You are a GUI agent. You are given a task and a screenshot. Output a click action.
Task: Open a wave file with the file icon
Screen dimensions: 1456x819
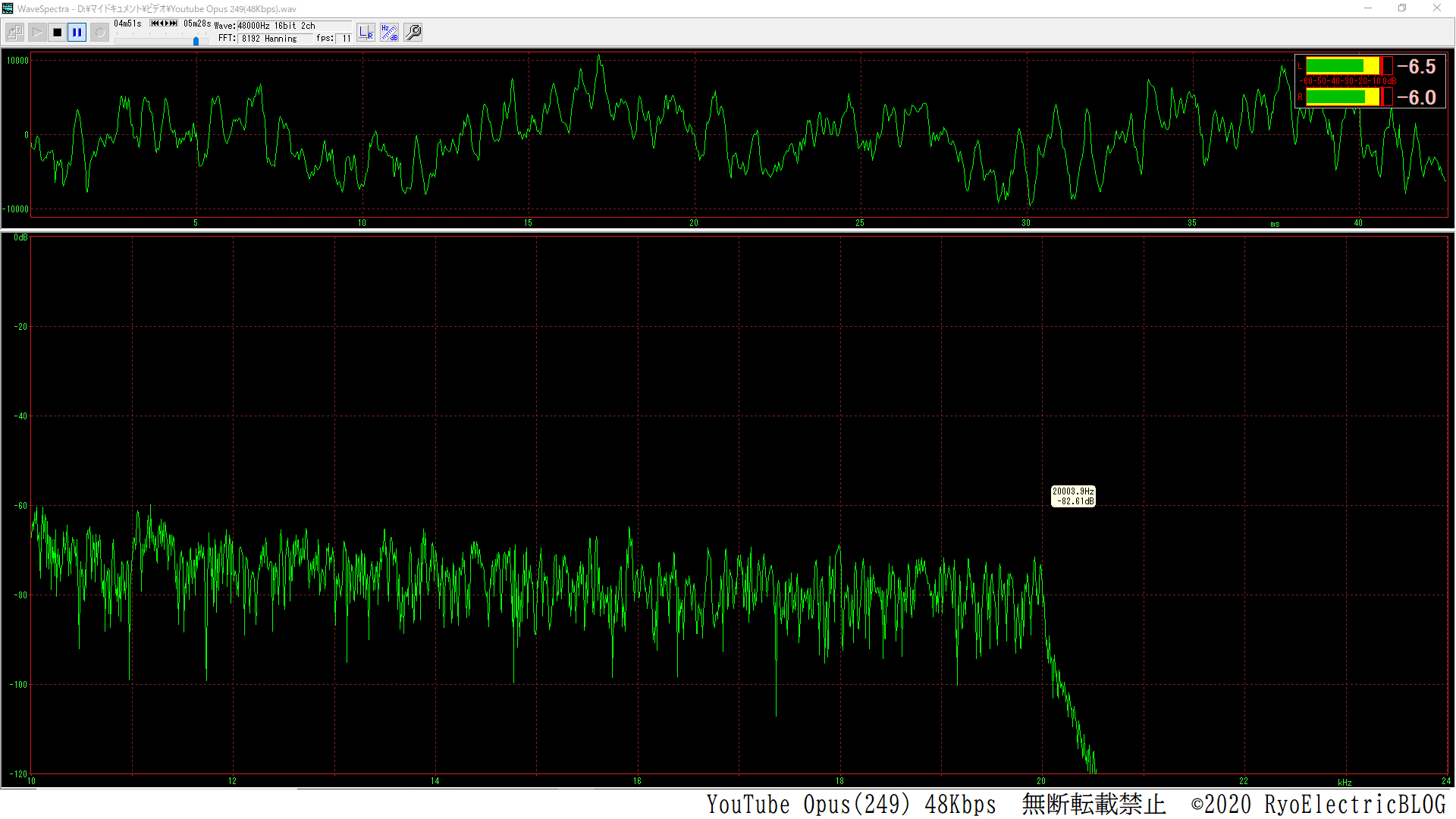(x=14, y=33)
